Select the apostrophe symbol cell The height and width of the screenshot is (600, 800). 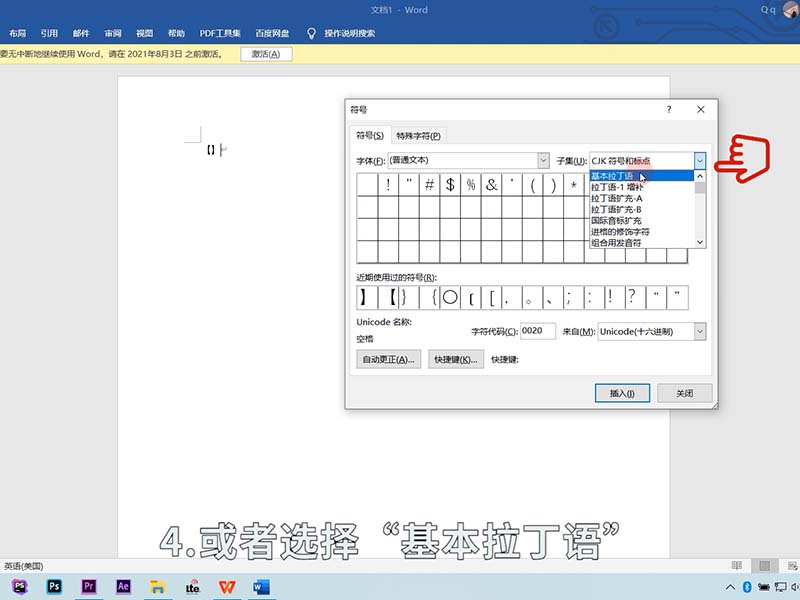point(512,185)
